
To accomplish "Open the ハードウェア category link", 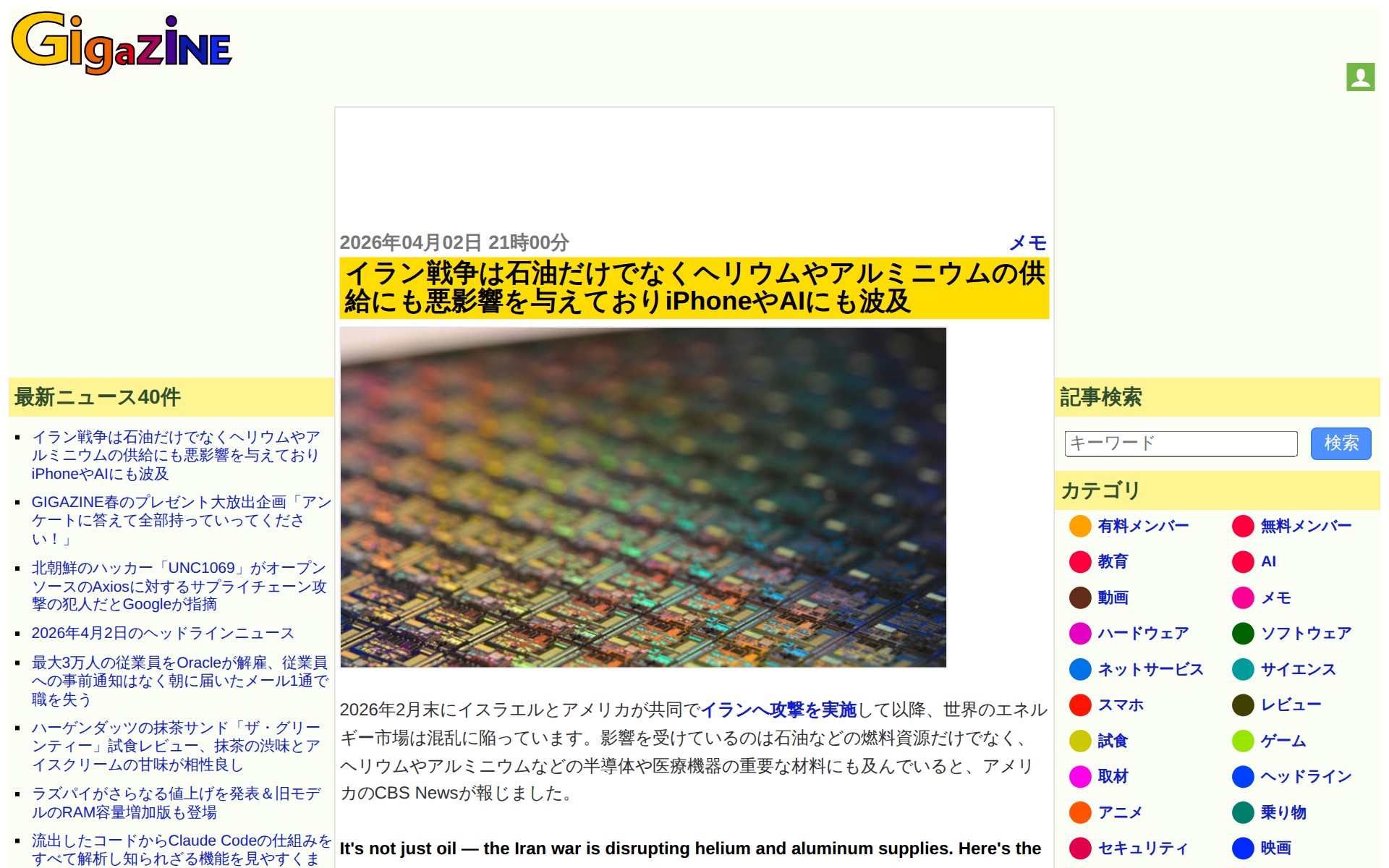I will [x=1143, y=633].
